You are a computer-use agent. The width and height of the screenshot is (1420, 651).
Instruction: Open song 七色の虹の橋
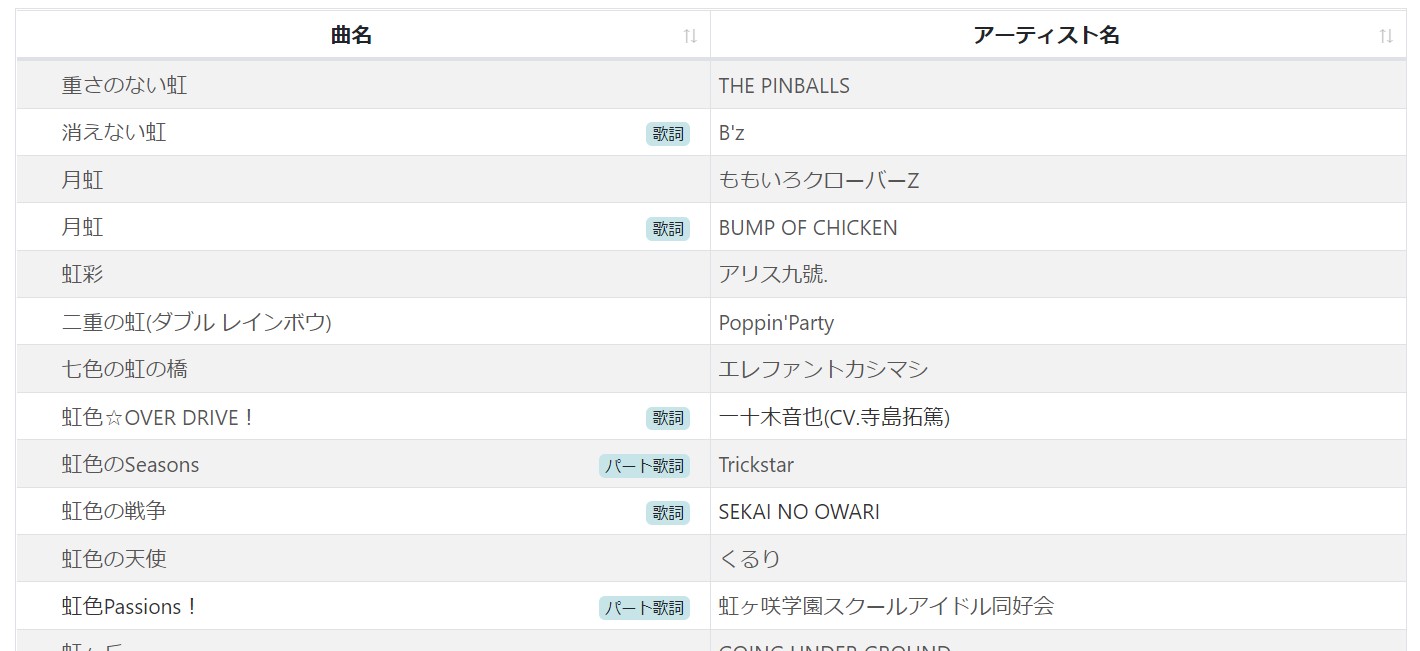tap(124, 370)
